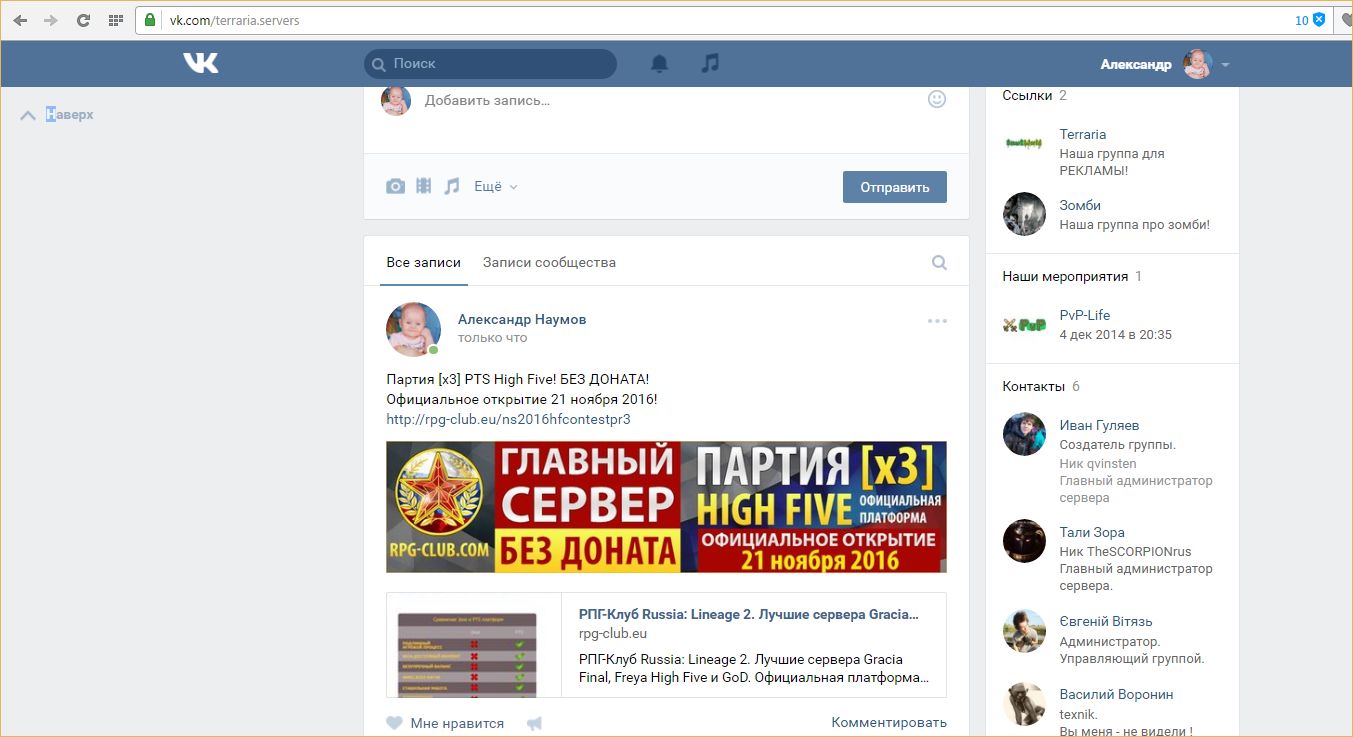
Task: Like the post with heart icon
Action: pos(395,723)
